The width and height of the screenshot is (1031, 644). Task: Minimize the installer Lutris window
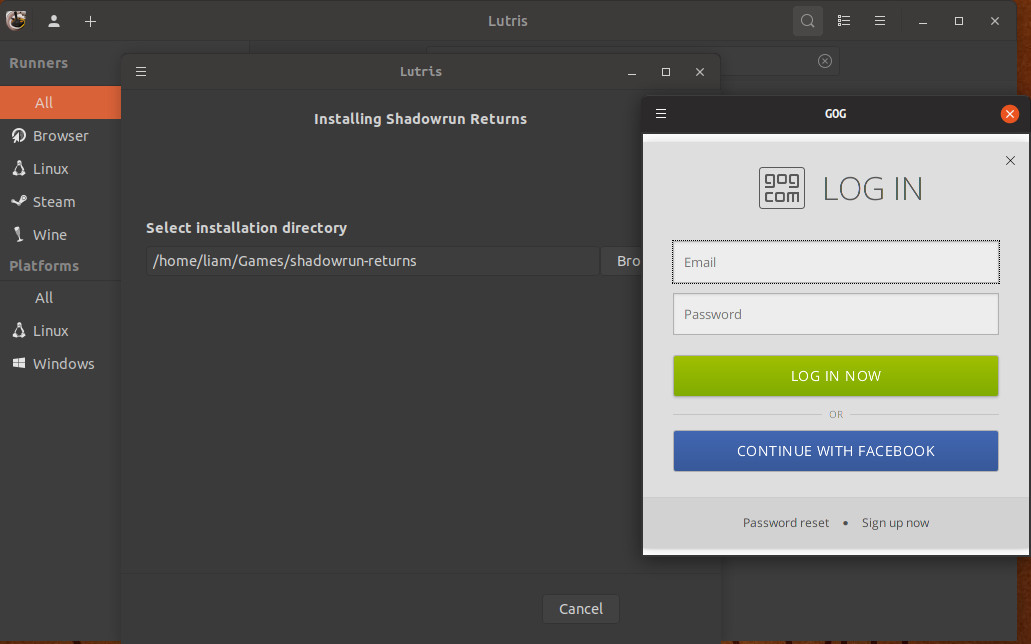pos(632,72)
